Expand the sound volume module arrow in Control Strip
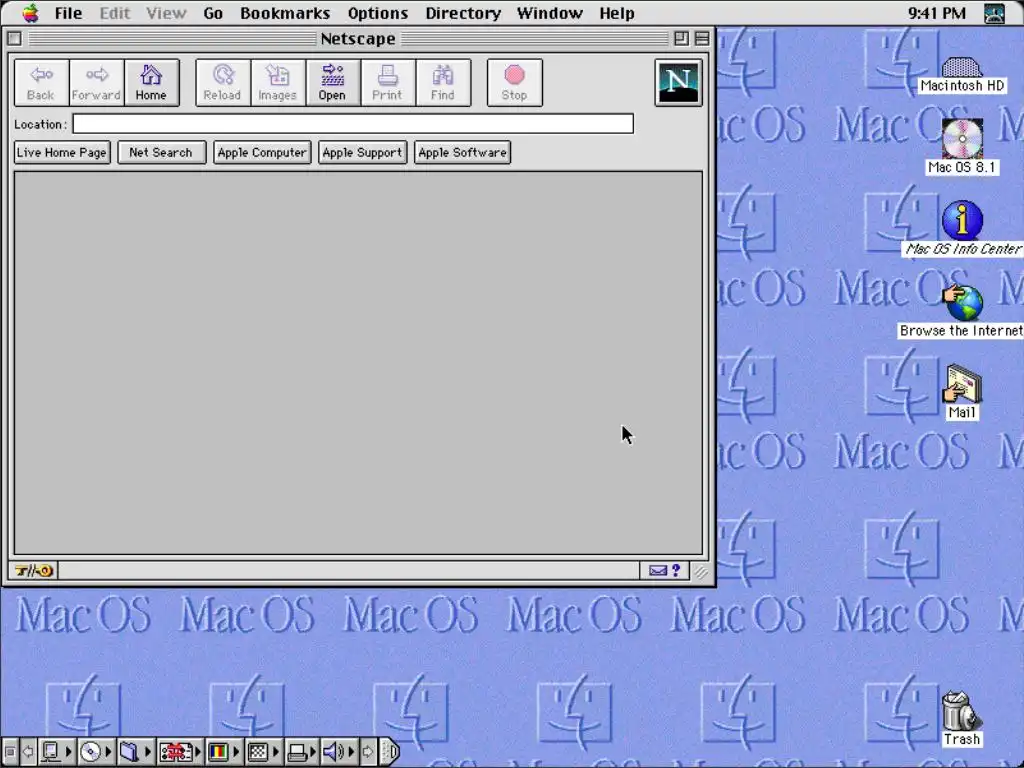The image size is (1024, 768). 351,752
